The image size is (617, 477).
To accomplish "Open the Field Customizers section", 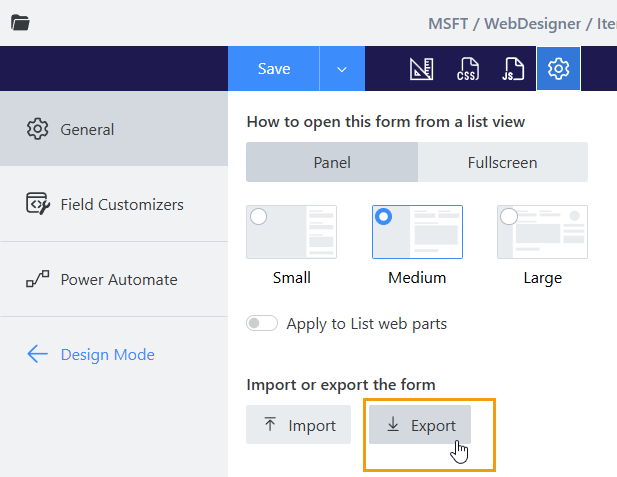I will coord(122,204).
